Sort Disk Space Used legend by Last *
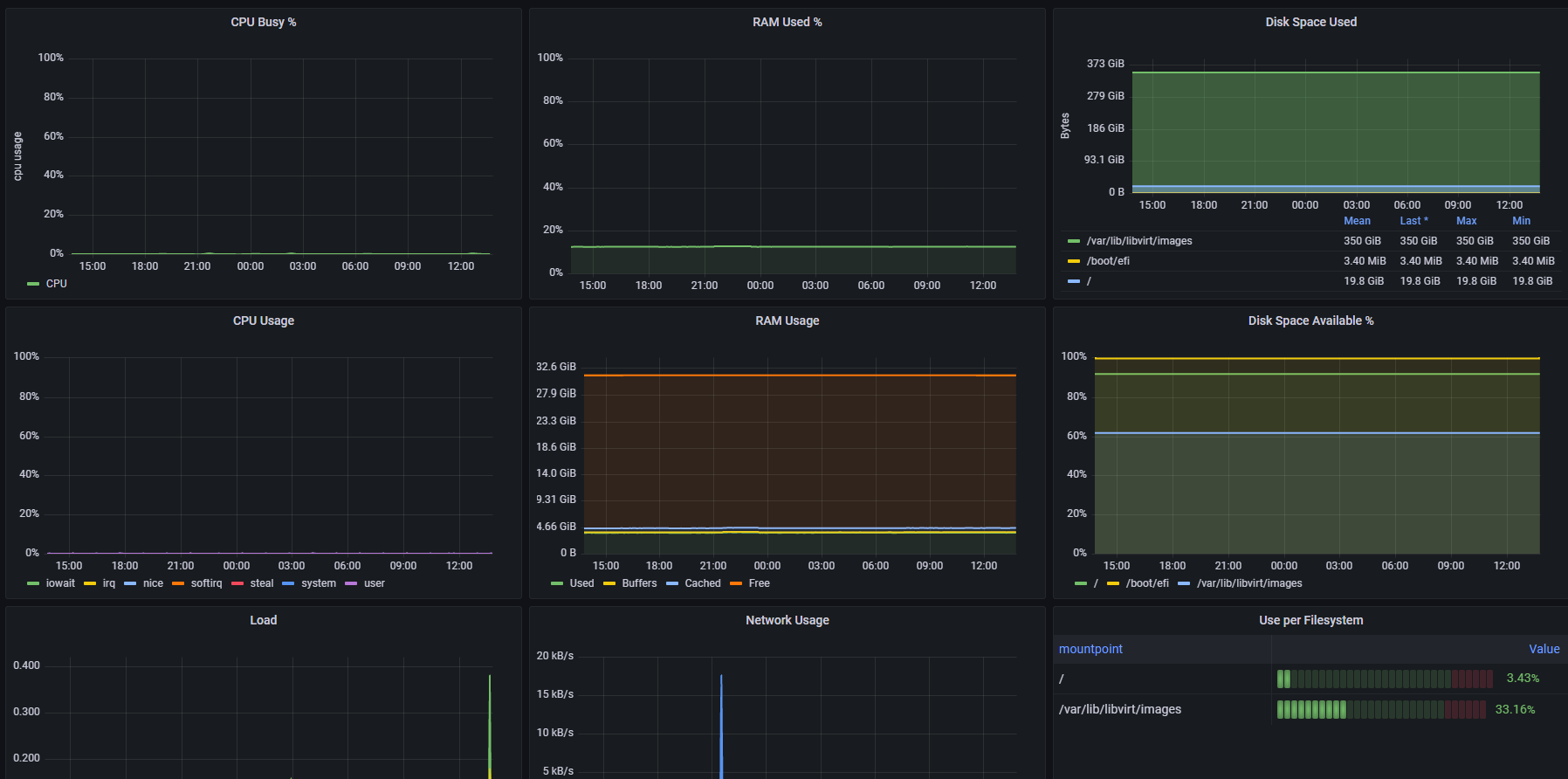 click(x=1414, y=221)
